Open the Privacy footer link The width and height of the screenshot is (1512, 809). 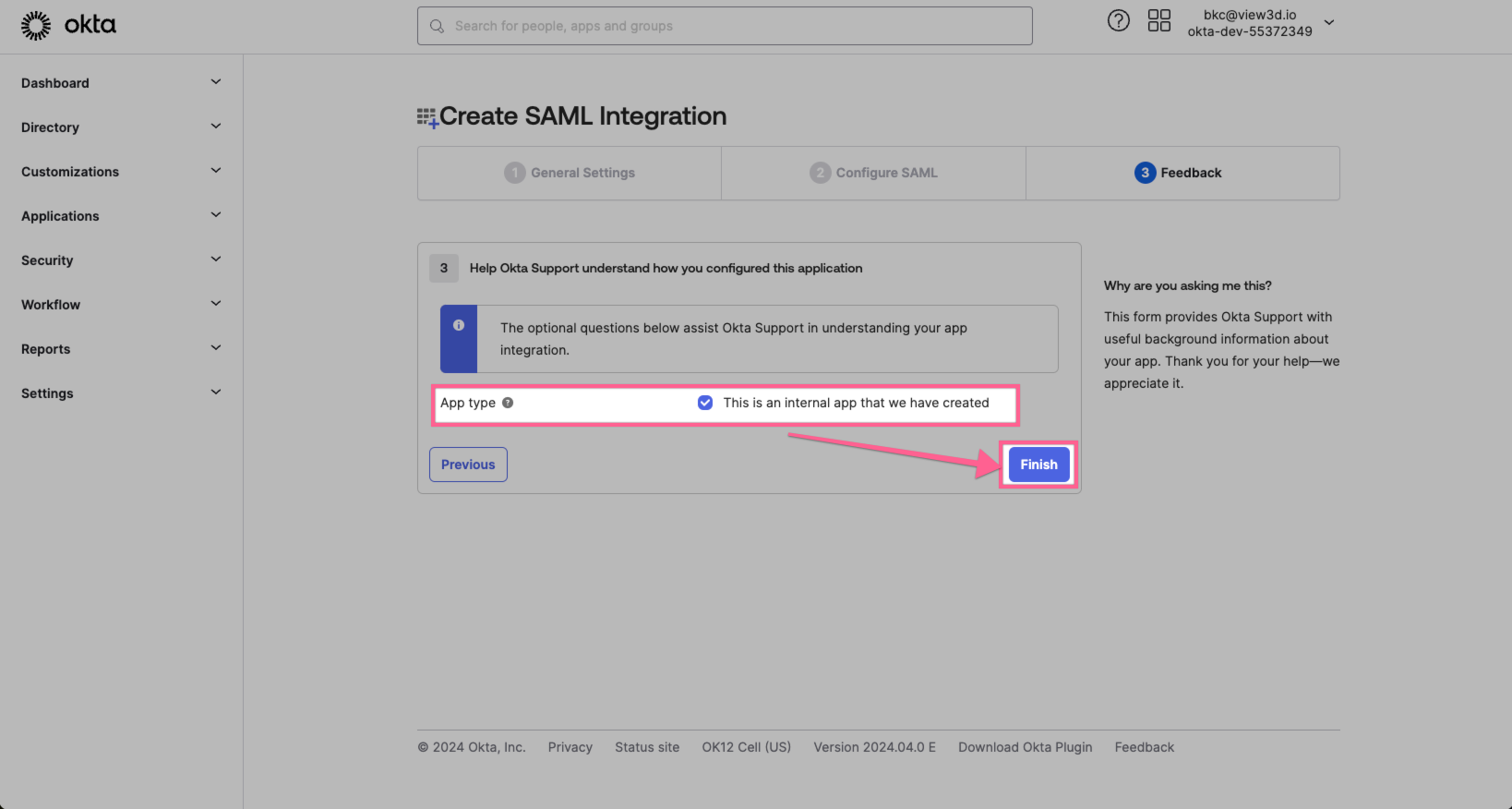tap(570, 747)
